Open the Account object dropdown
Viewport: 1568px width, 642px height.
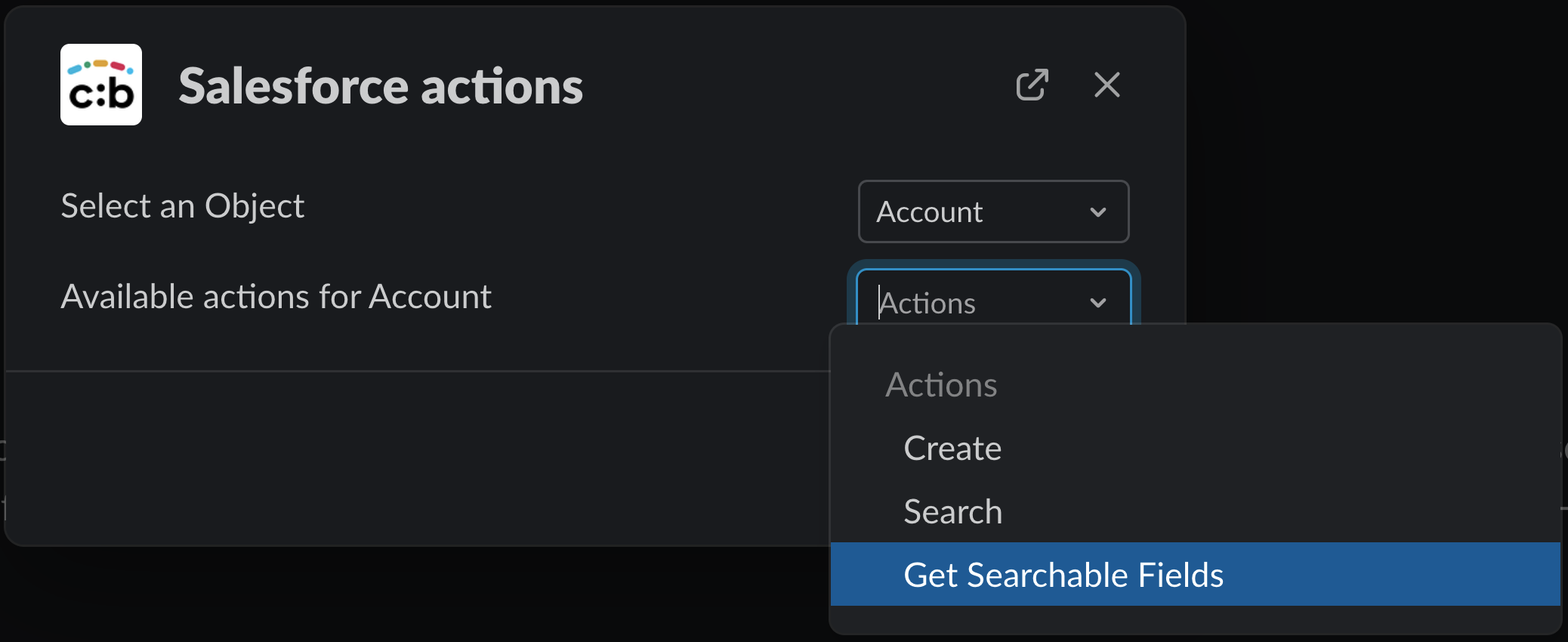coord(992,211)
